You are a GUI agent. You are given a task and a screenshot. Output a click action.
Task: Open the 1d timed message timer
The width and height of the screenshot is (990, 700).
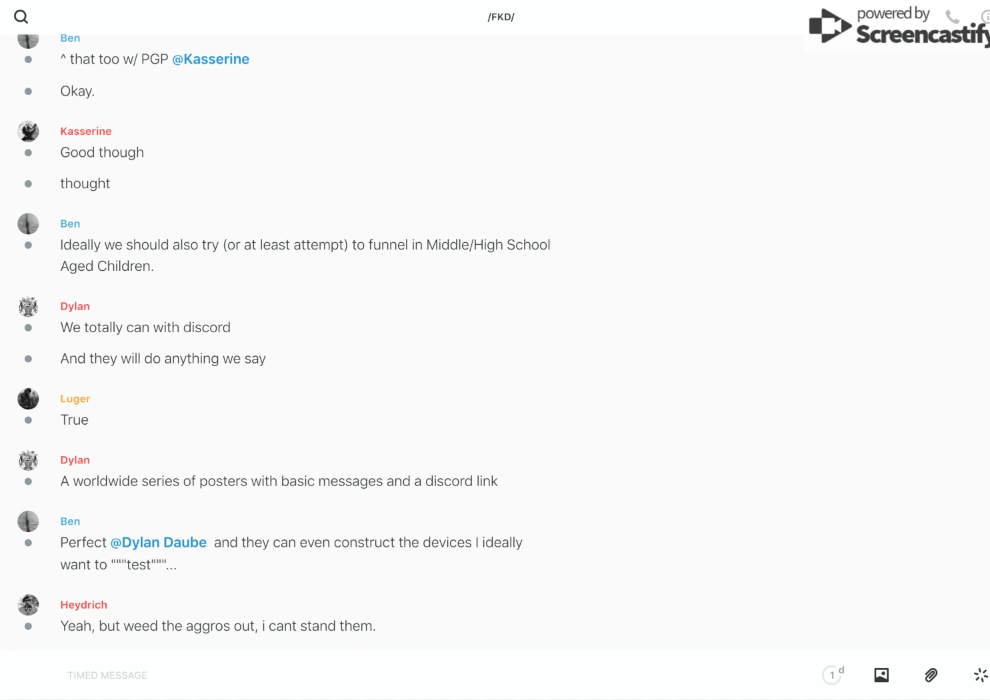(x=833, y=675)
